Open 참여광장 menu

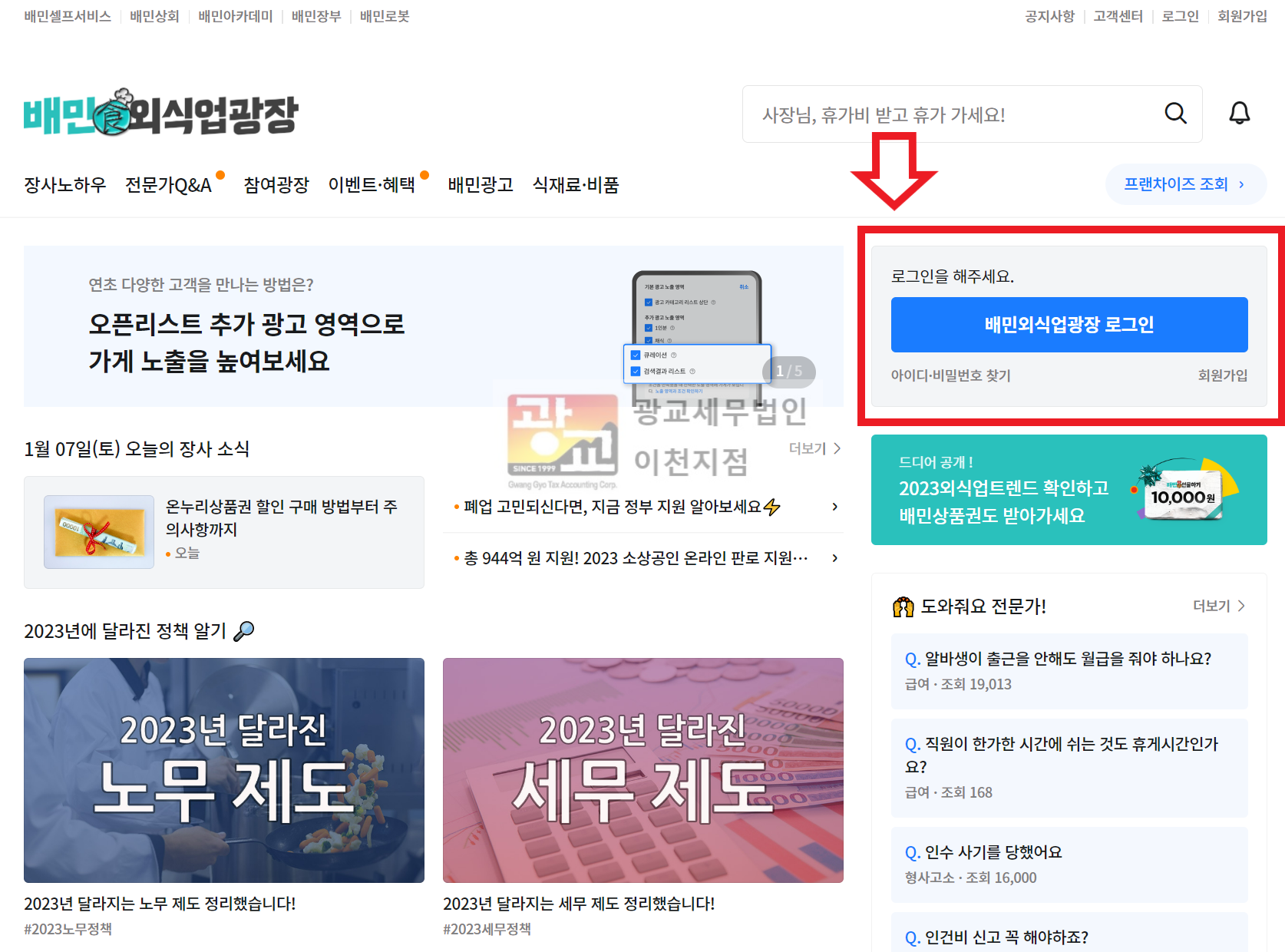tap(276, 185)
